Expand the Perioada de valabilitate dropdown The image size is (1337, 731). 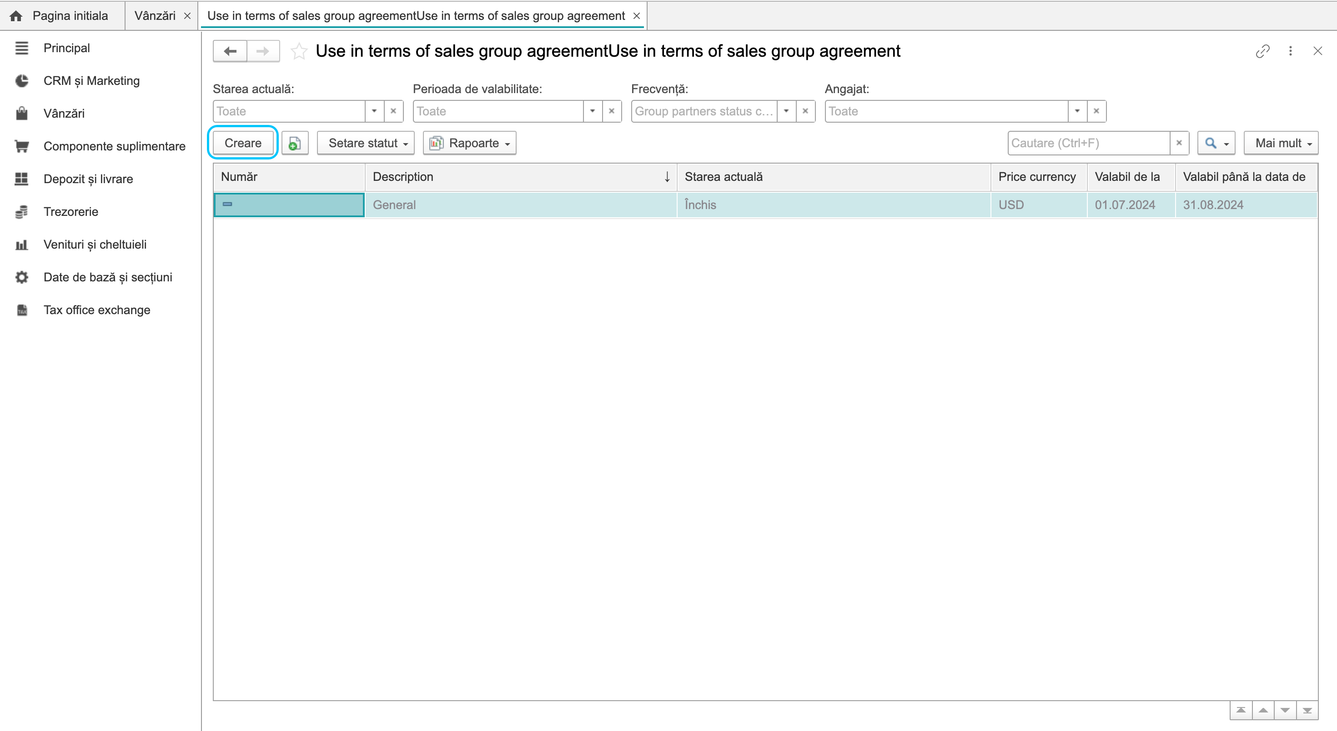coord(593,111)
